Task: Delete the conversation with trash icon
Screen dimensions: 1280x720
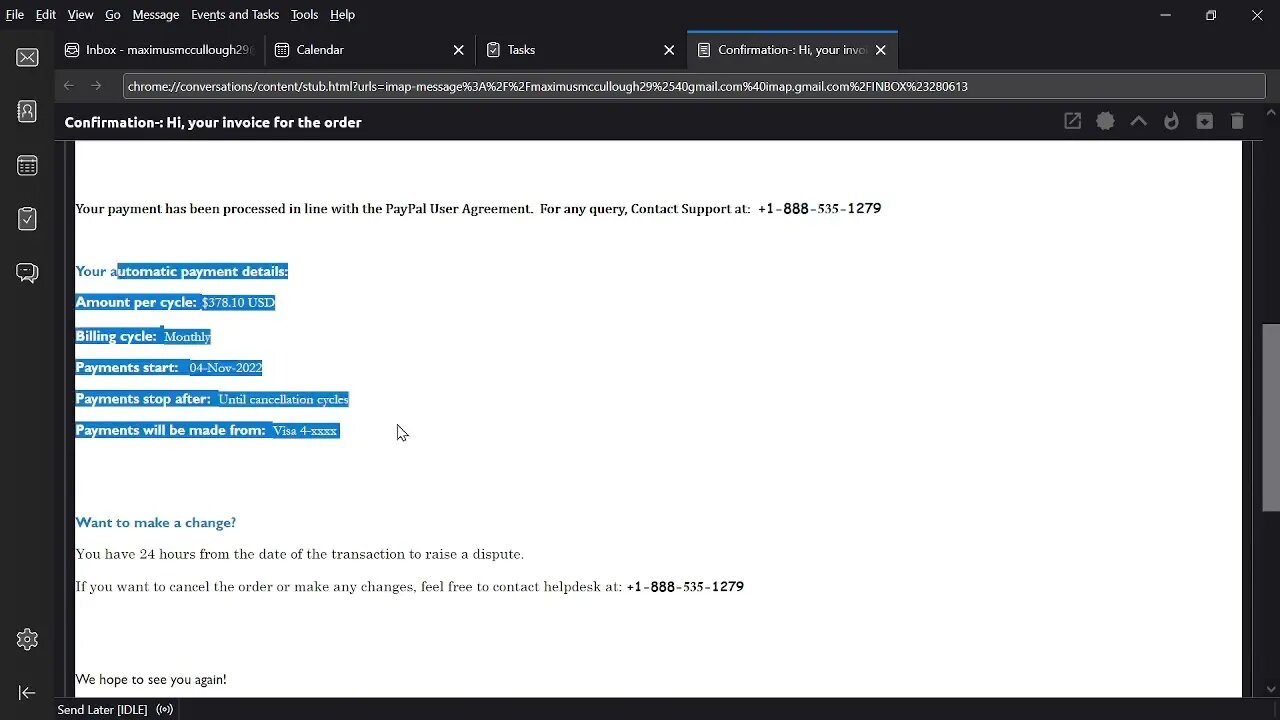Action: coord(1238,121)
